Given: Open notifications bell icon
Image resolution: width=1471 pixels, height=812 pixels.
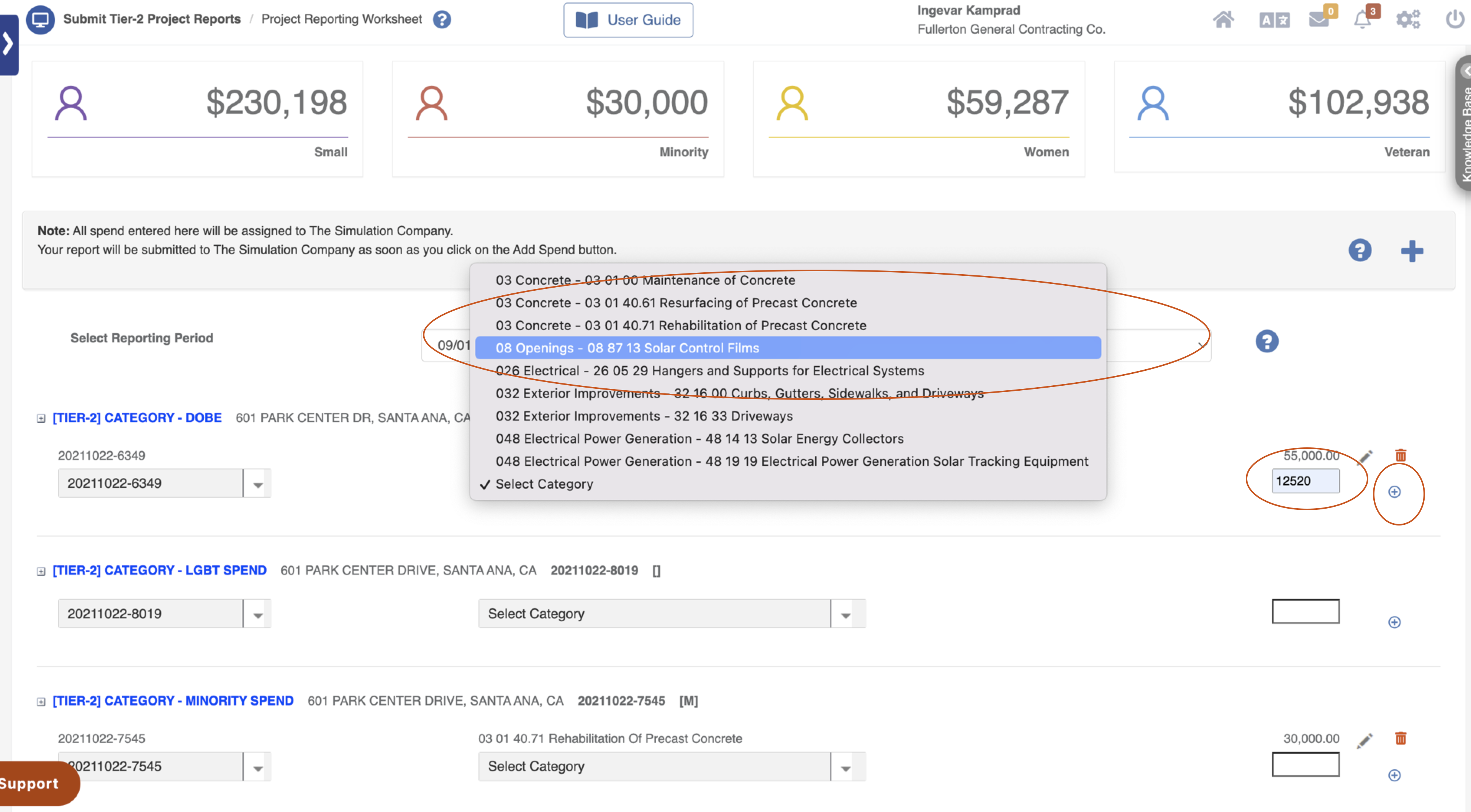Looking at the screenshot, I should coord(1363,20).
